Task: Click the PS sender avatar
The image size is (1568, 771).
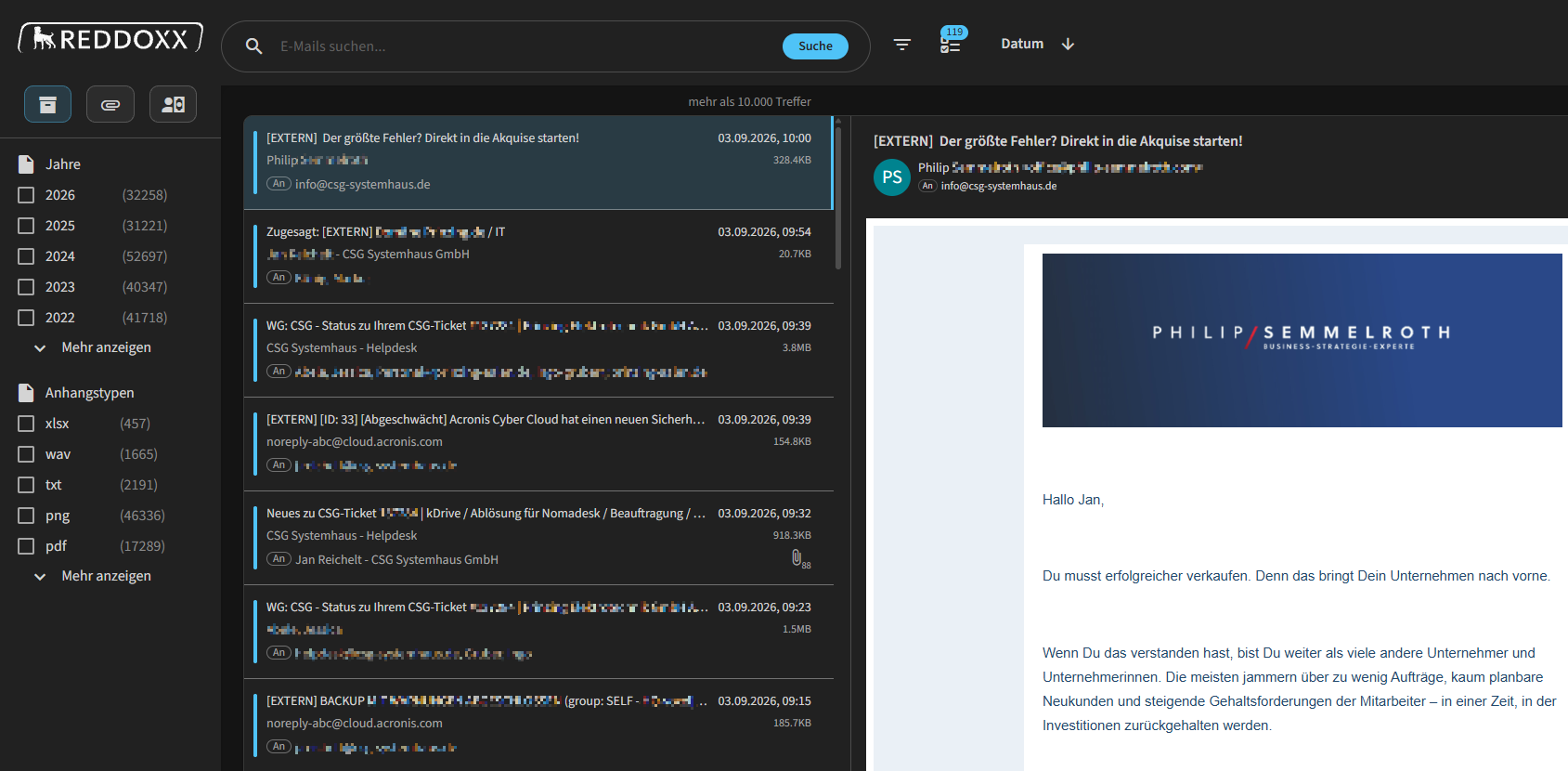Action: pyautogui.click(x=892, y=177)
